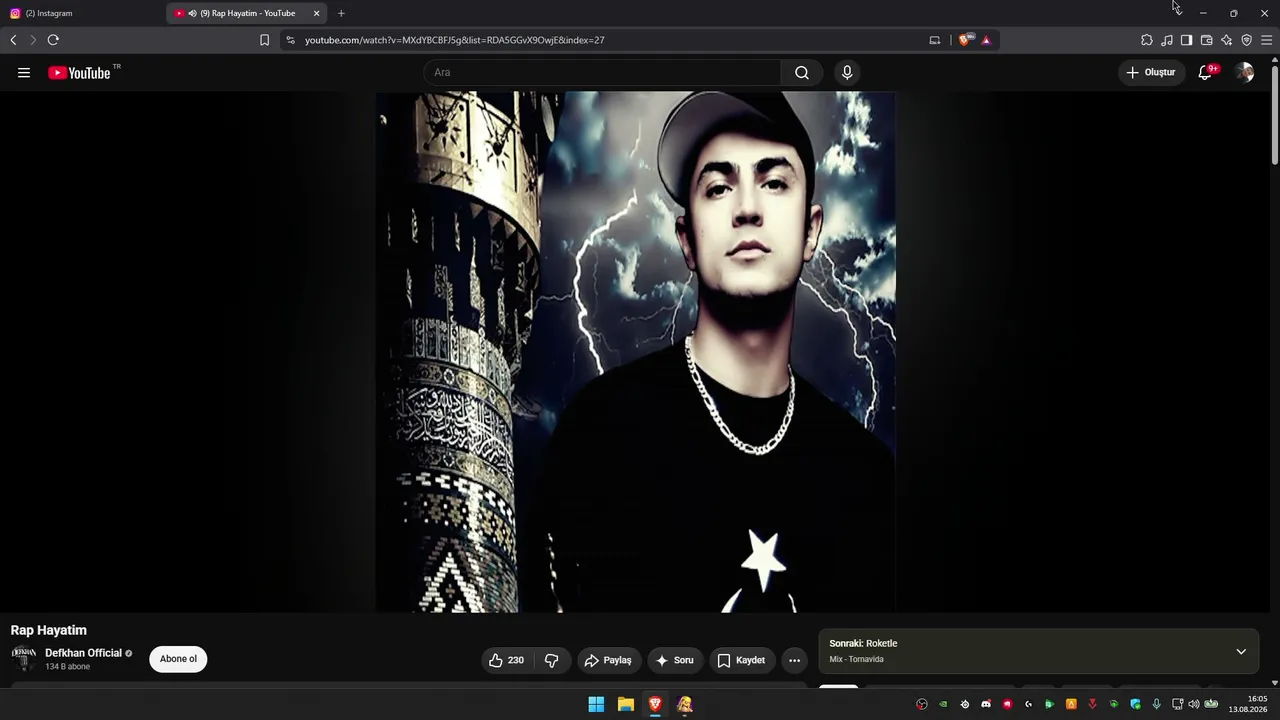Open Leo AI sparkle icon
The width and height of the screenshot is (1280, 720).
(x=1226, y=40)
